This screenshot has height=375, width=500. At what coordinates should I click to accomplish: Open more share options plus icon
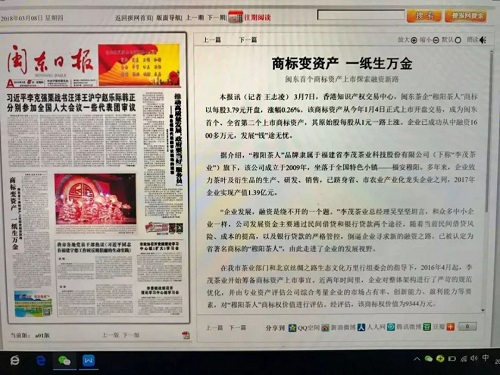coord(451,327)
